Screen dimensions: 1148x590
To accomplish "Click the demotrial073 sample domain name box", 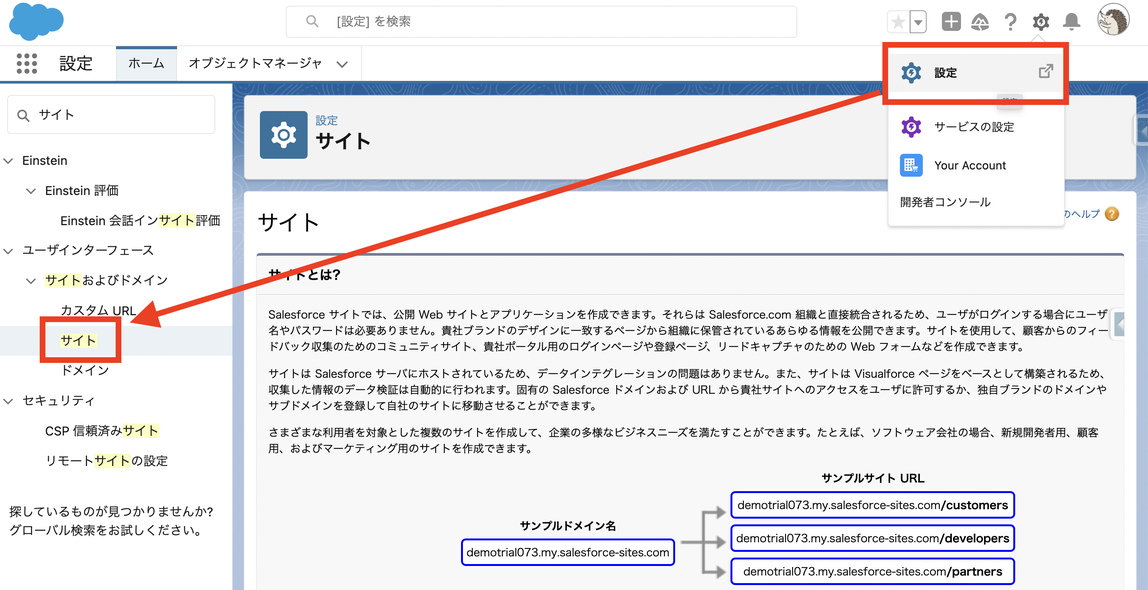I will click(568, 553).
